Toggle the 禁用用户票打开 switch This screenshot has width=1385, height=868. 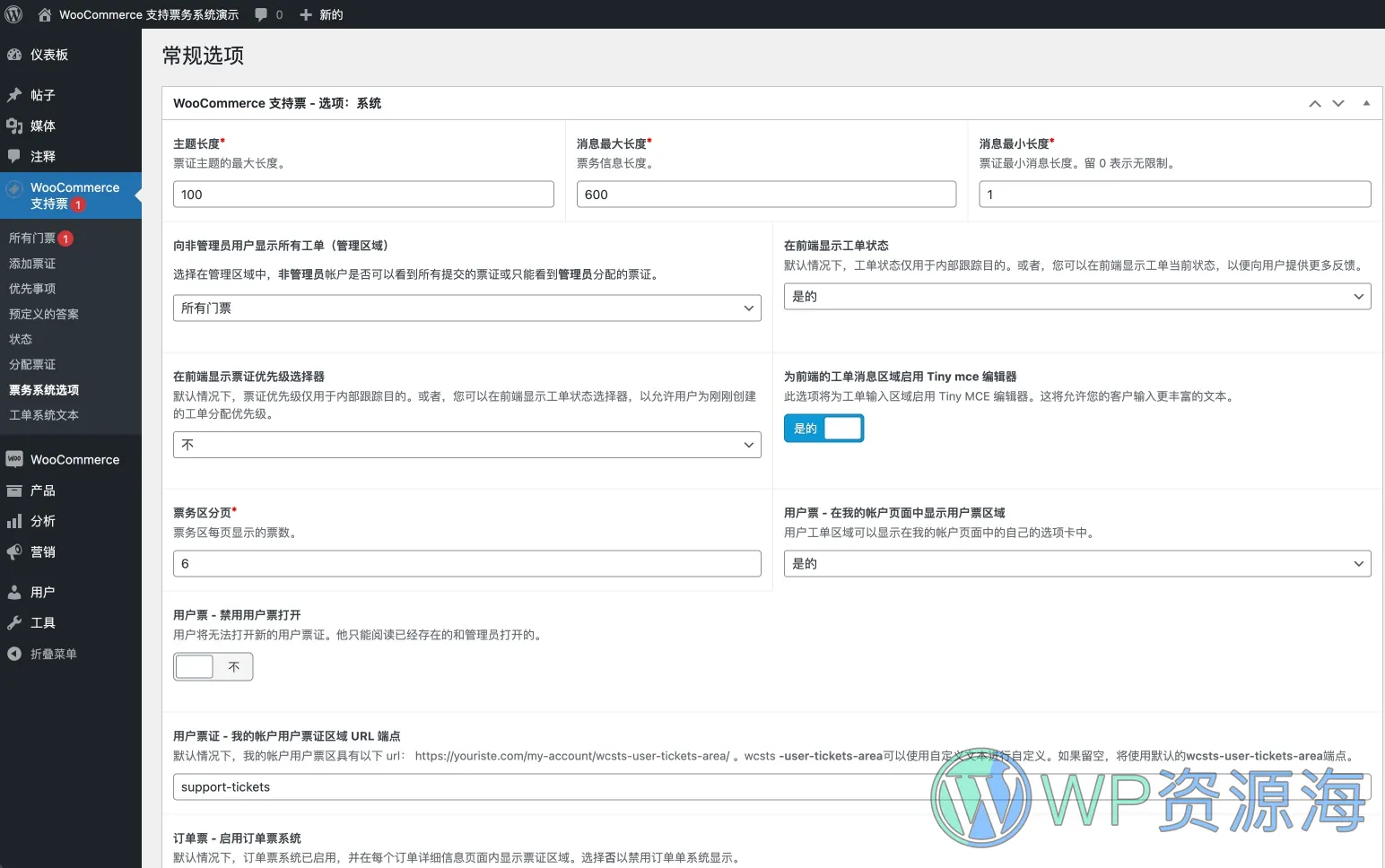213,666
